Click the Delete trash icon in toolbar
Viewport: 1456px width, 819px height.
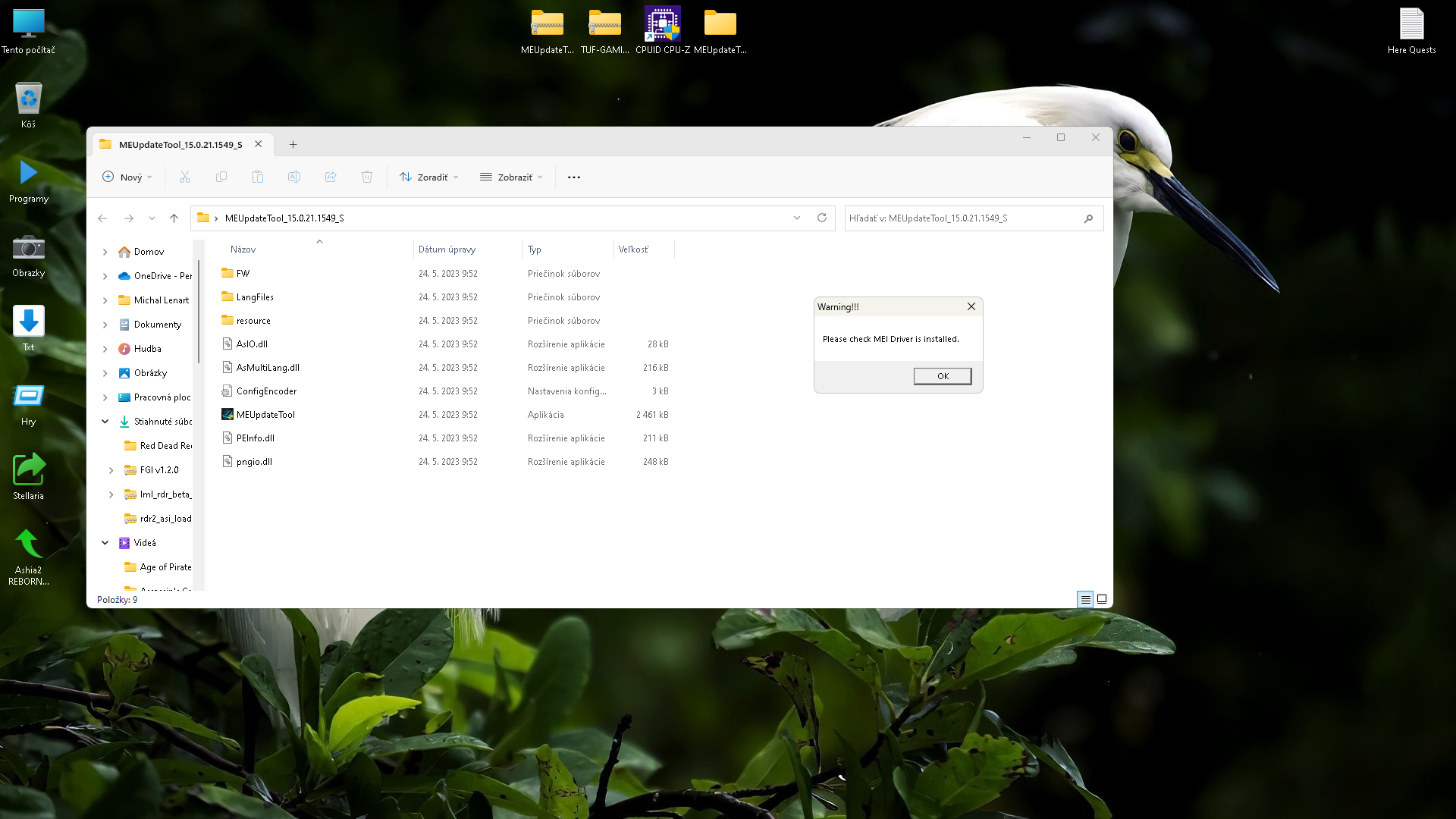pyautogui.click(x=367, y=177)
